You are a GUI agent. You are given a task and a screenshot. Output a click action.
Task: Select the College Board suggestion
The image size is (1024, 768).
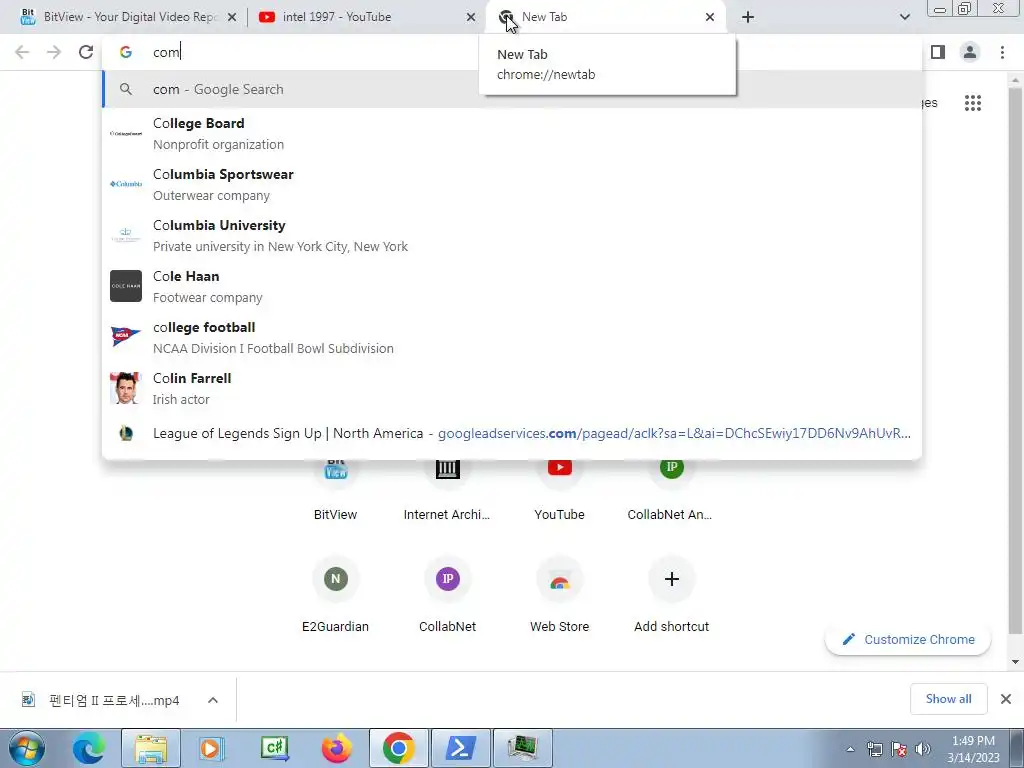pyautogui.click(x=512, y=133)
